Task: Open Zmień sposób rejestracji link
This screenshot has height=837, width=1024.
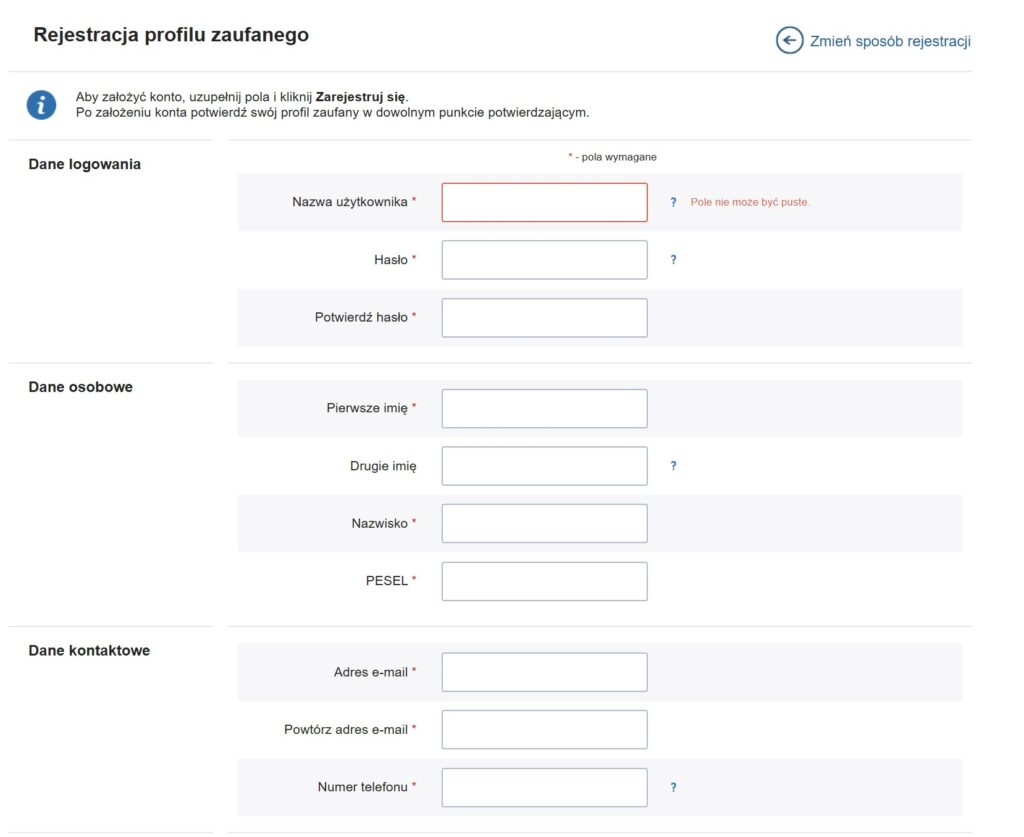Action: (889, 41)
